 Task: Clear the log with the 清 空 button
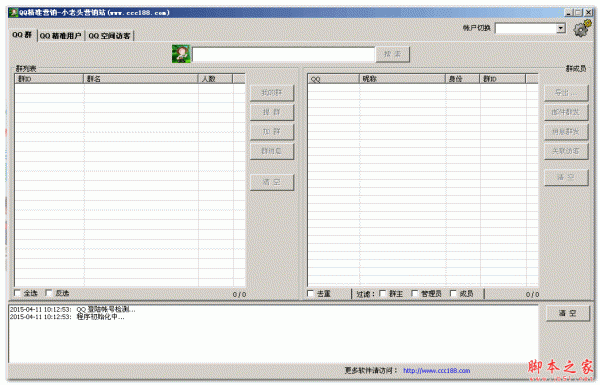[567, 313]
